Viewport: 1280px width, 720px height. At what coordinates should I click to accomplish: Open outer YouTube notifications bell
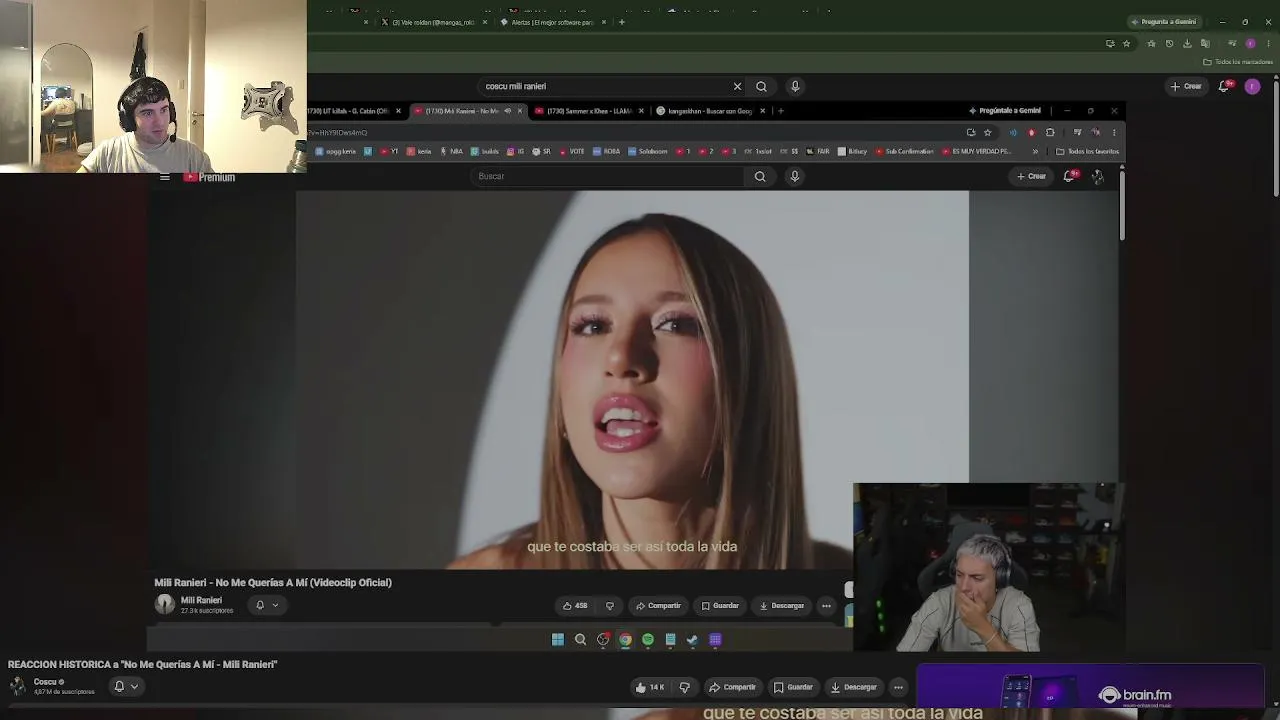pyautogui.click(x=1223, y=86)
